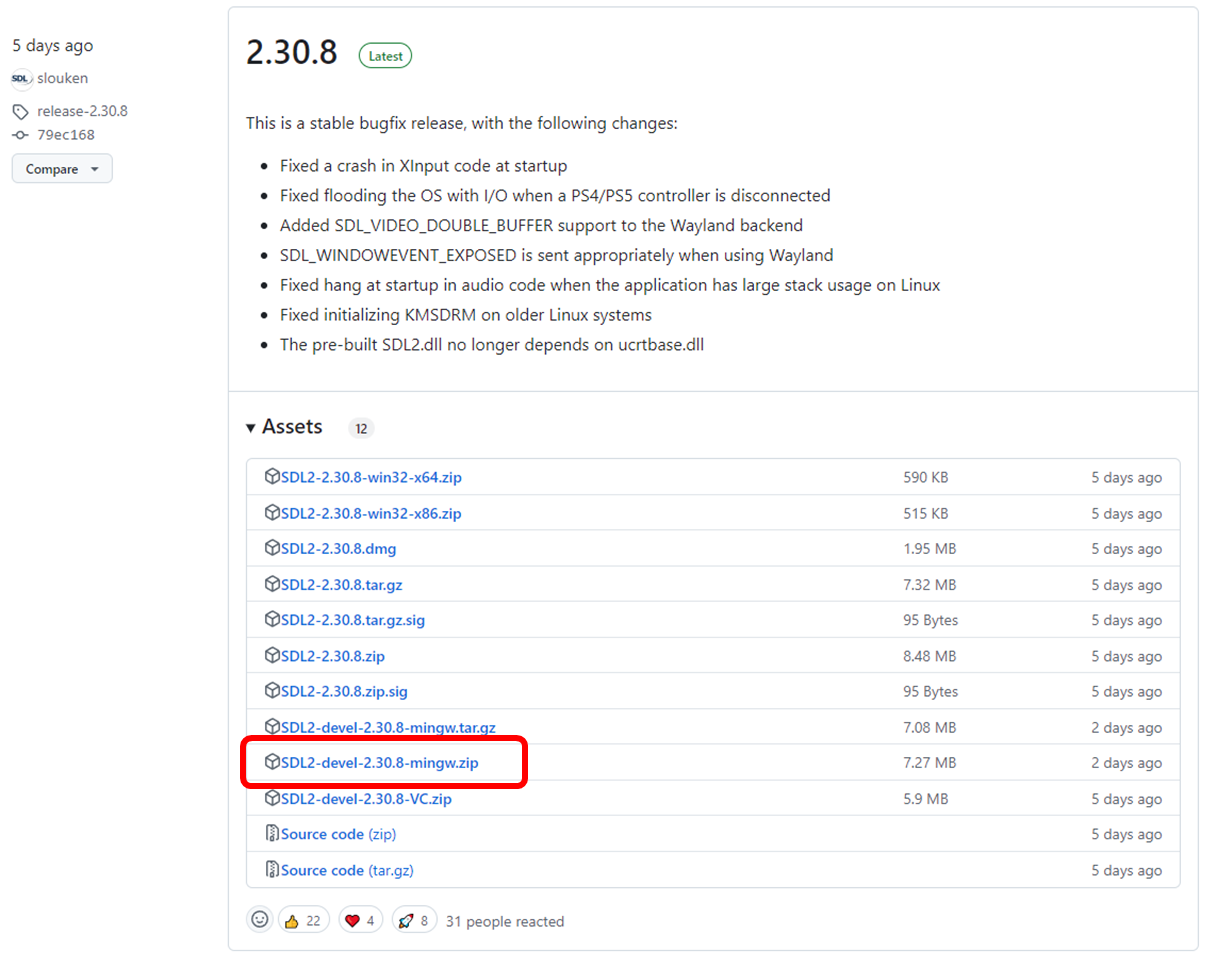
Task: Click the 515 KB file size
Action: pyautogui.click(x=925, y=514)
